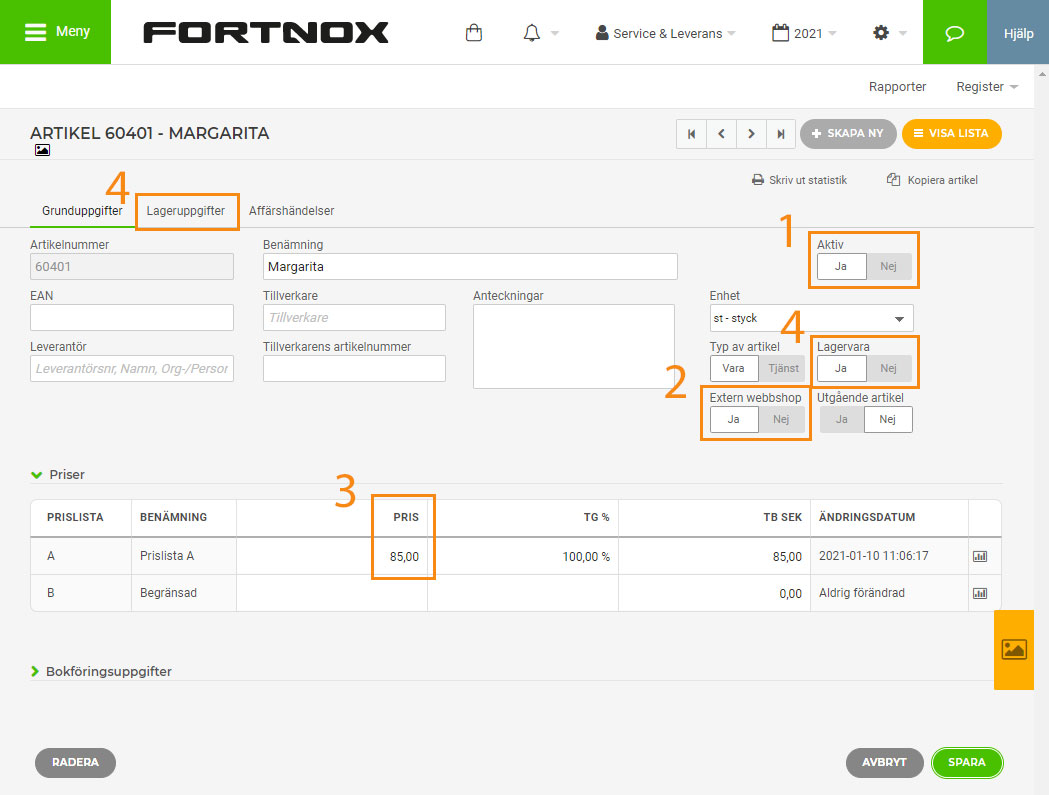Screen dimensions: 1049x795
Task: Click the Avbryt button
Action: pos(884,762)
